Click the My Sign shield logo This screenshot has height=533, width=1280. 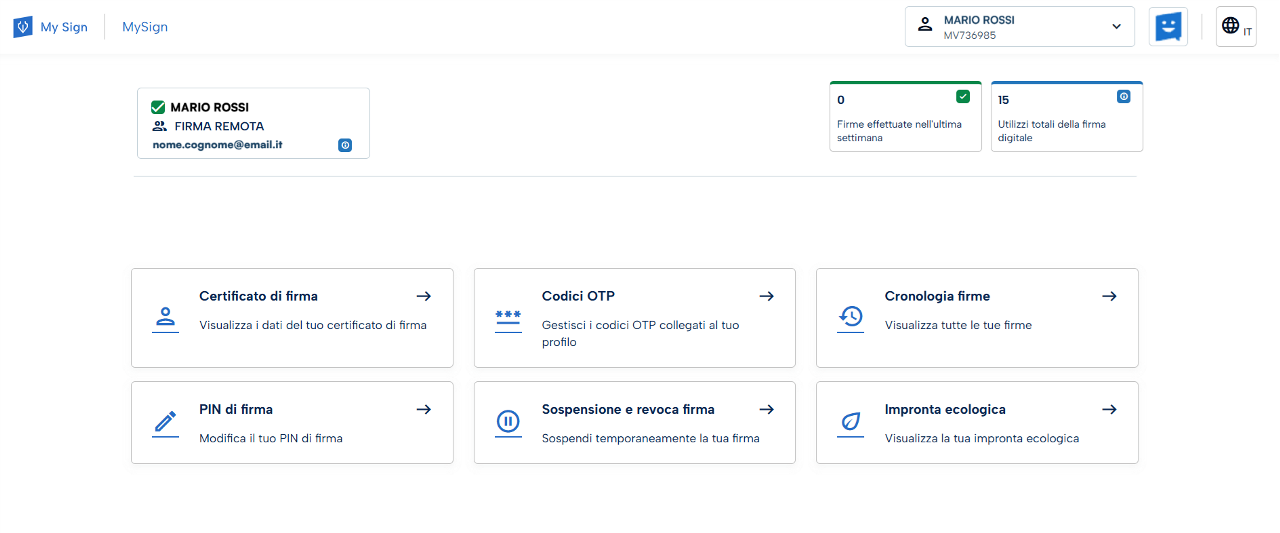point(23,27)
